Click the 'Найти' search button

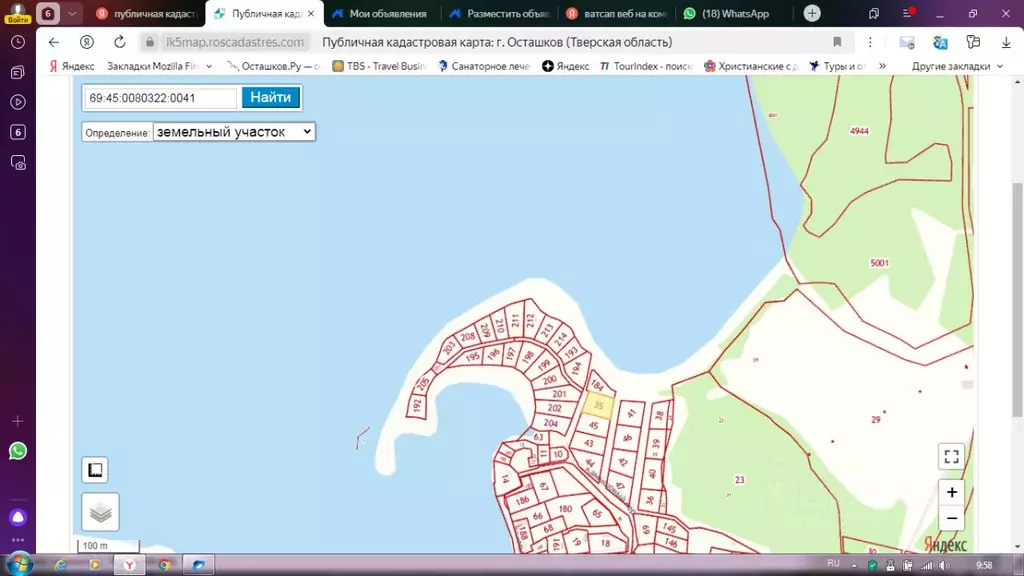tap(270, 97)
